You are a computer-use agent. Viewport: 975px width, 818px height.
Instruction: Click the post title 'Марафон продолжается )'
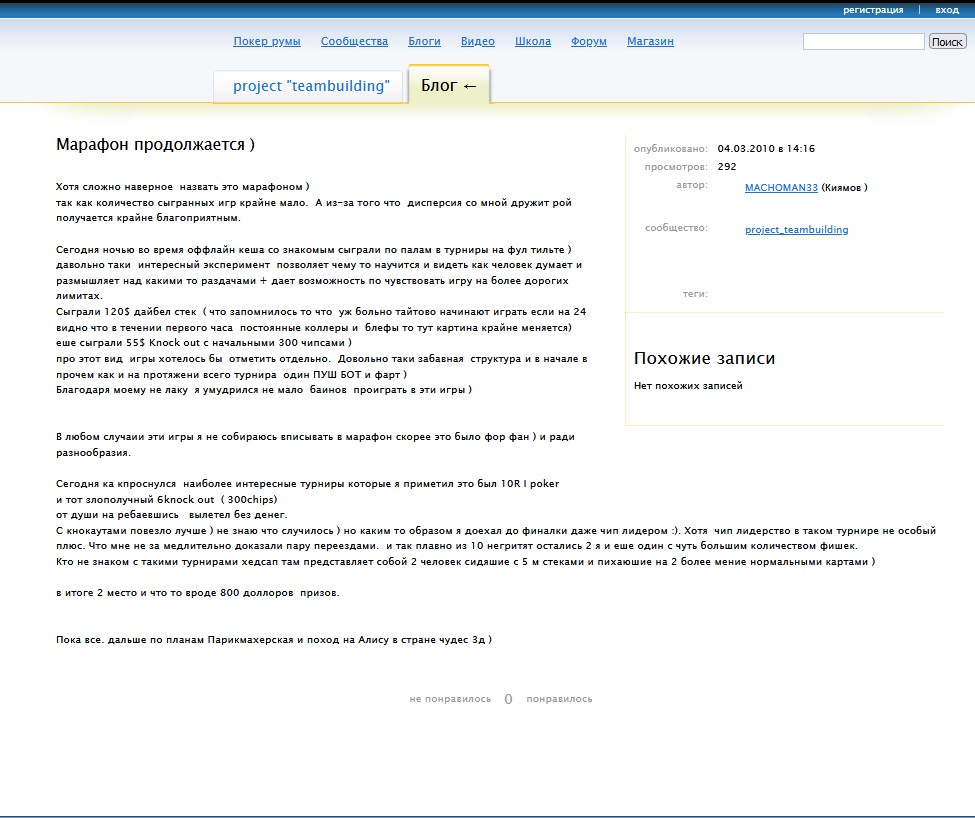tap(155, 145)
